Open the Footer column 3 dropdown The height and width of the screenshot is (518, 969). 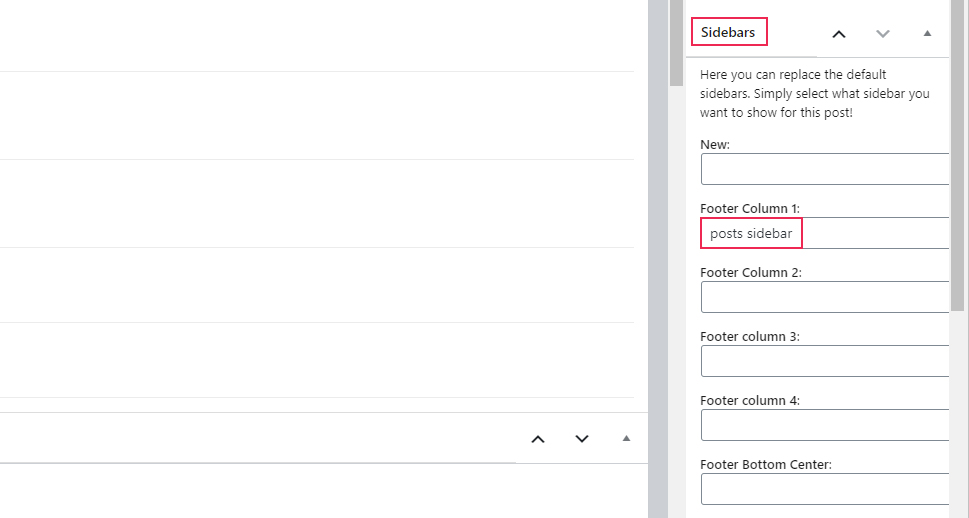[x=825, y=361]
